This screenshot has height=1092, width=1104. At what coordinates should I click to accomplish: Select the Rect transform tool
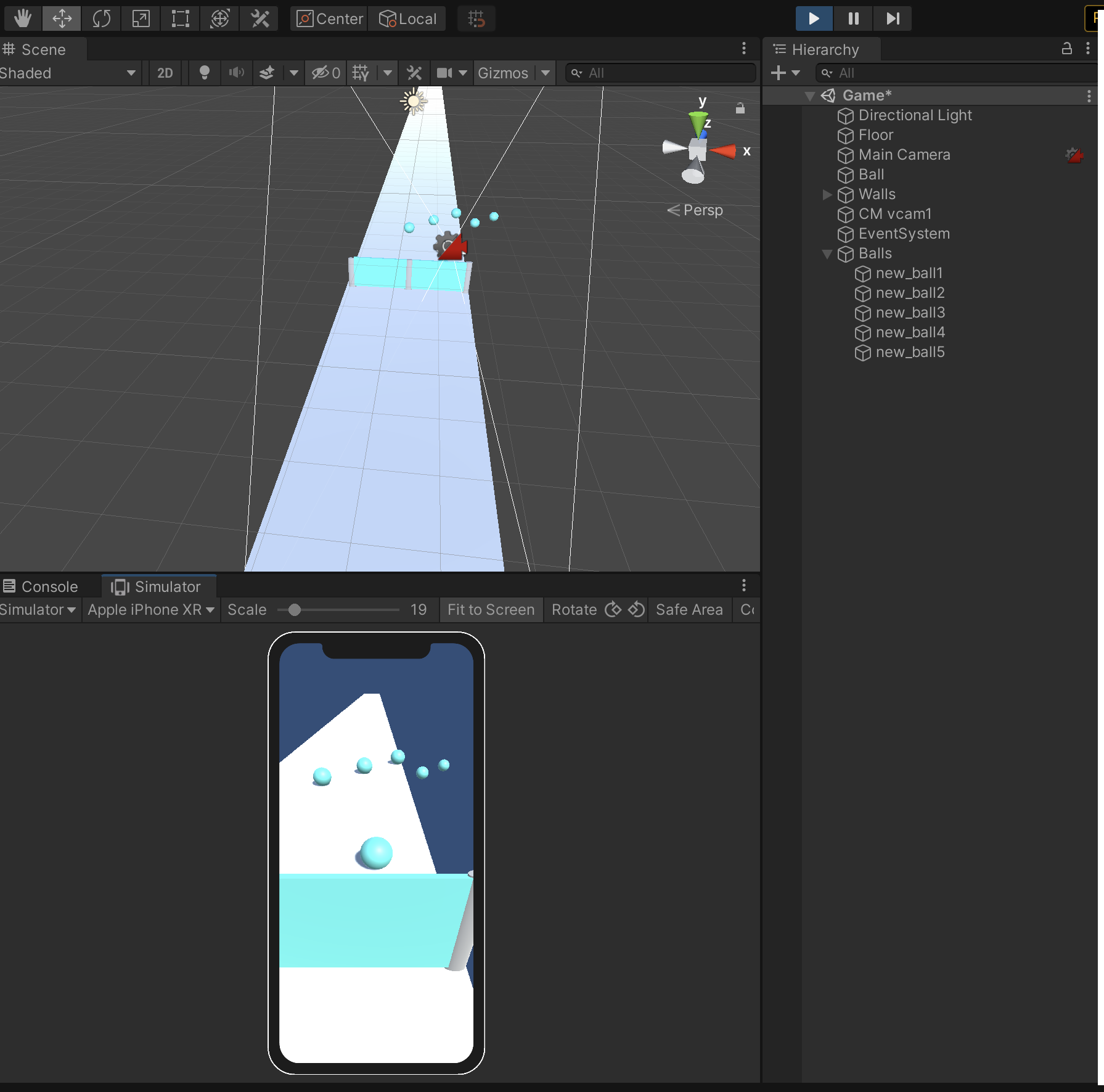click(180, 18)
